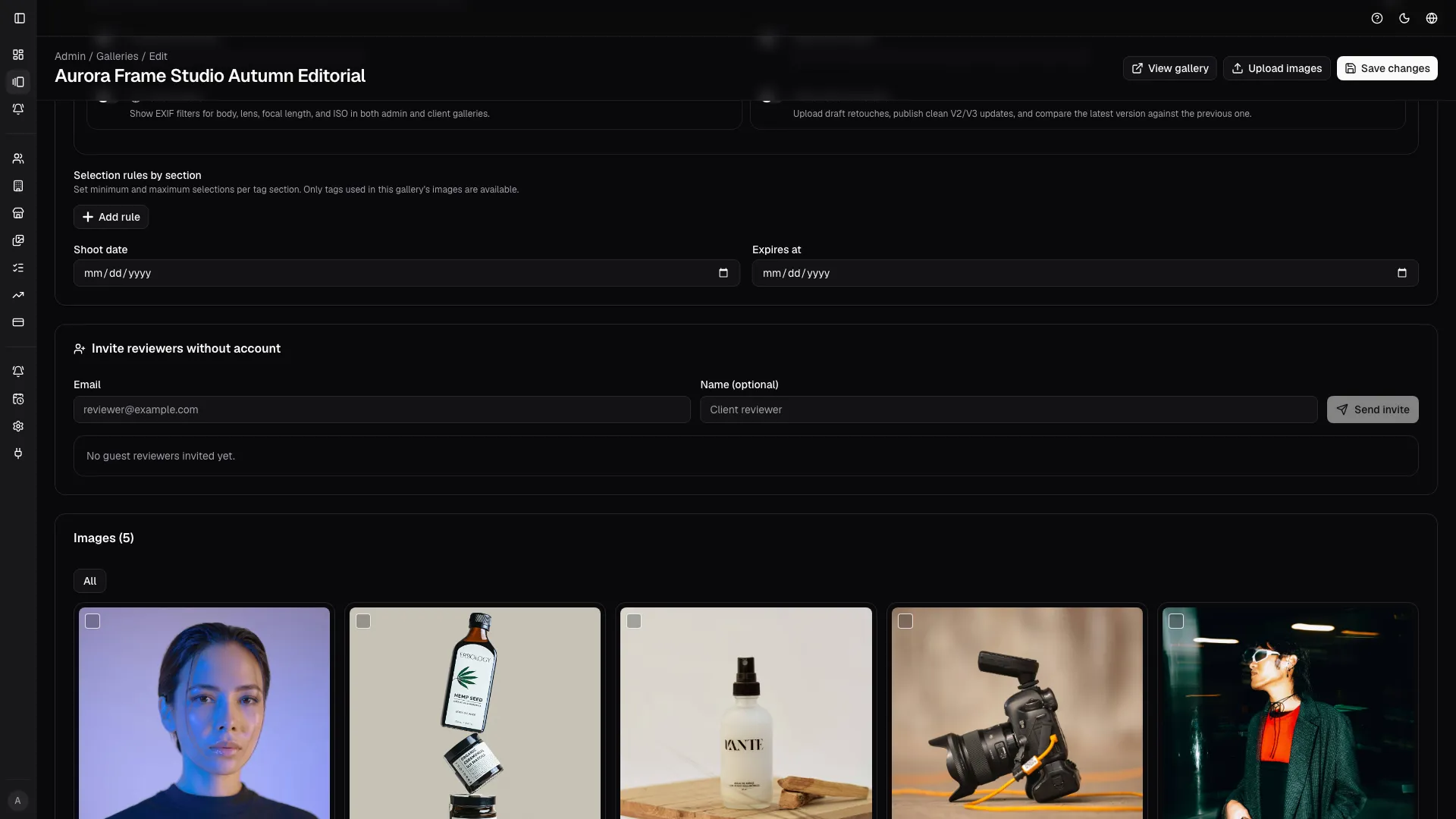Open the Expires at calendar picker icon
Image resolution: width=1456 pixels, height=819 pixels.
click(x=1402, y=273)
